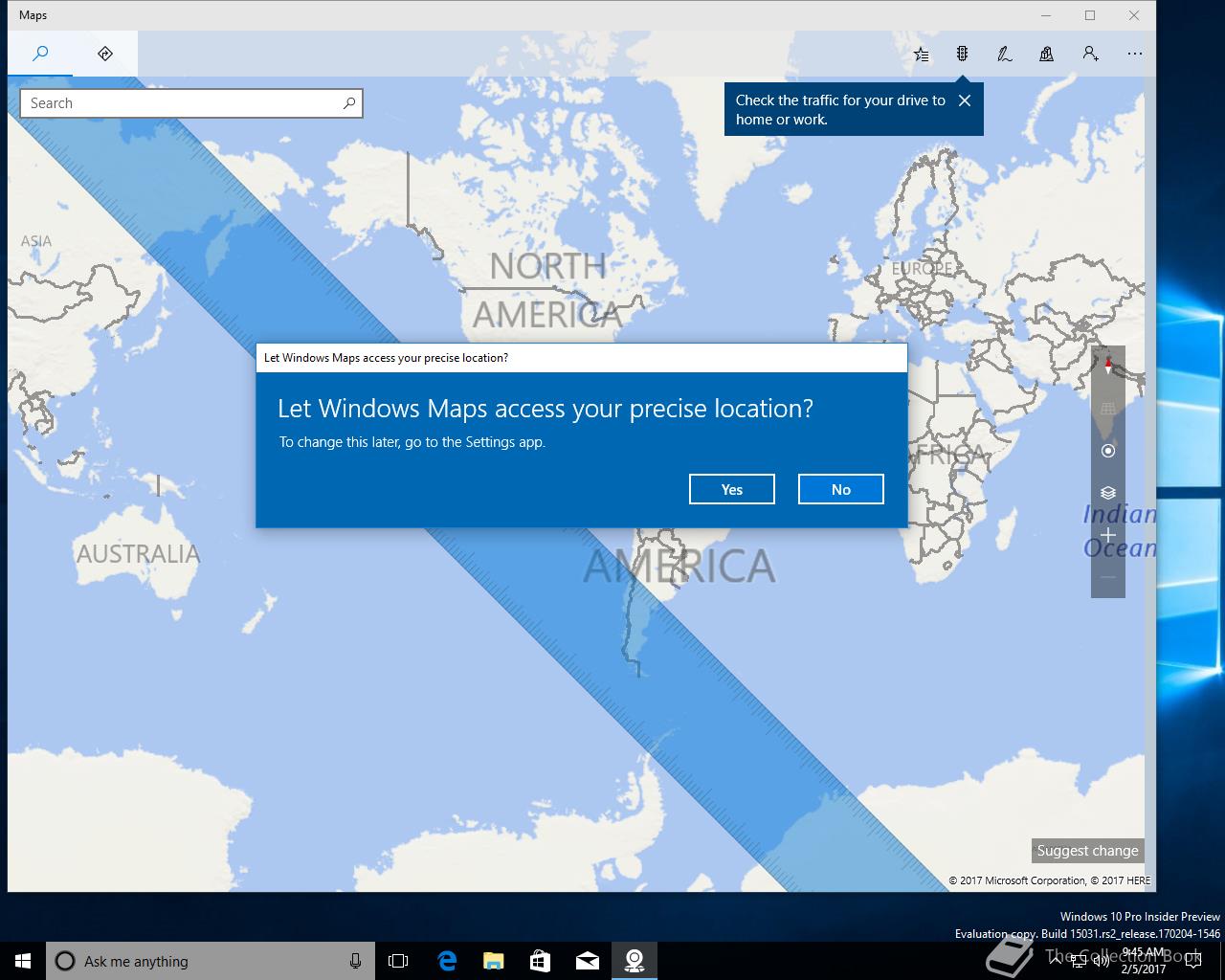Click No to deny location access
The image size is (1225, 980).
pyautogui.click(x=841, y=489)
